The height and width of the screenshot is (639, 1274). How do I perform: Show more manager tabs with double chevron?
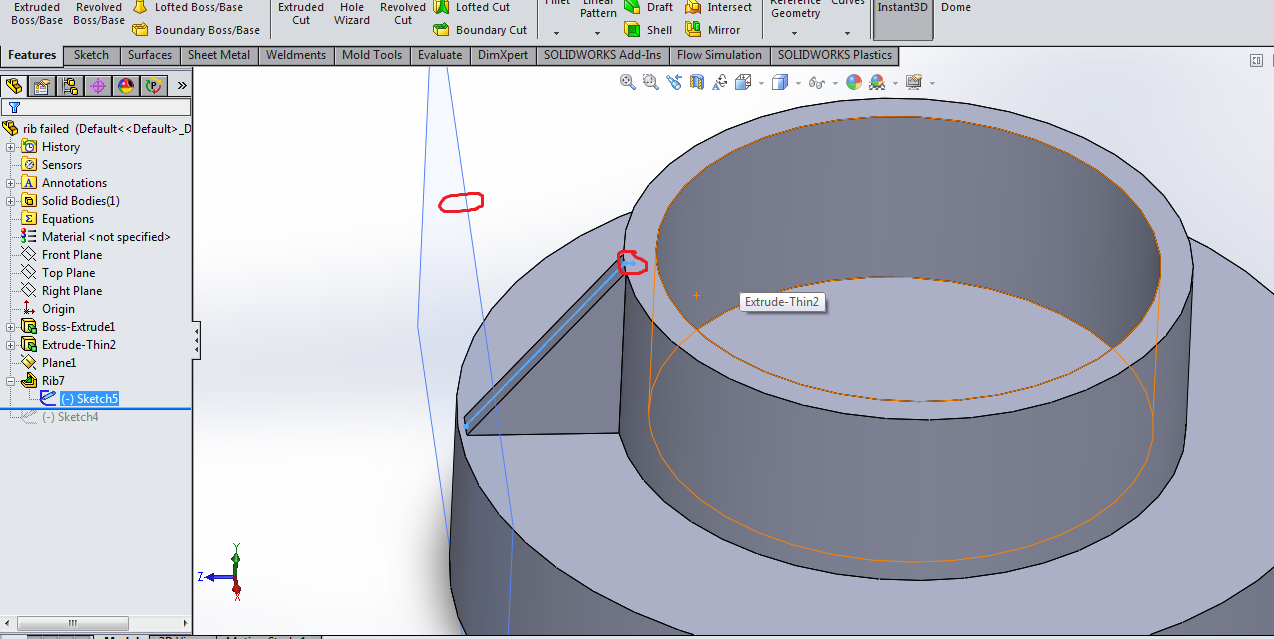[182, 86]
